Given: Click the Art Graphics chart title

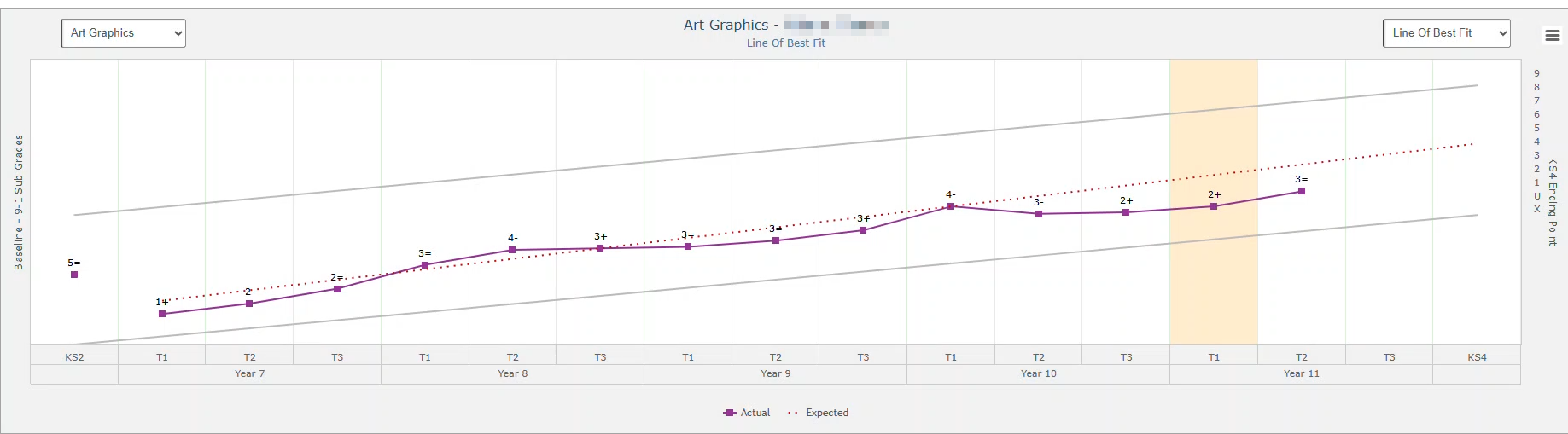Looking at the screenshot, I should click(726, 25).
